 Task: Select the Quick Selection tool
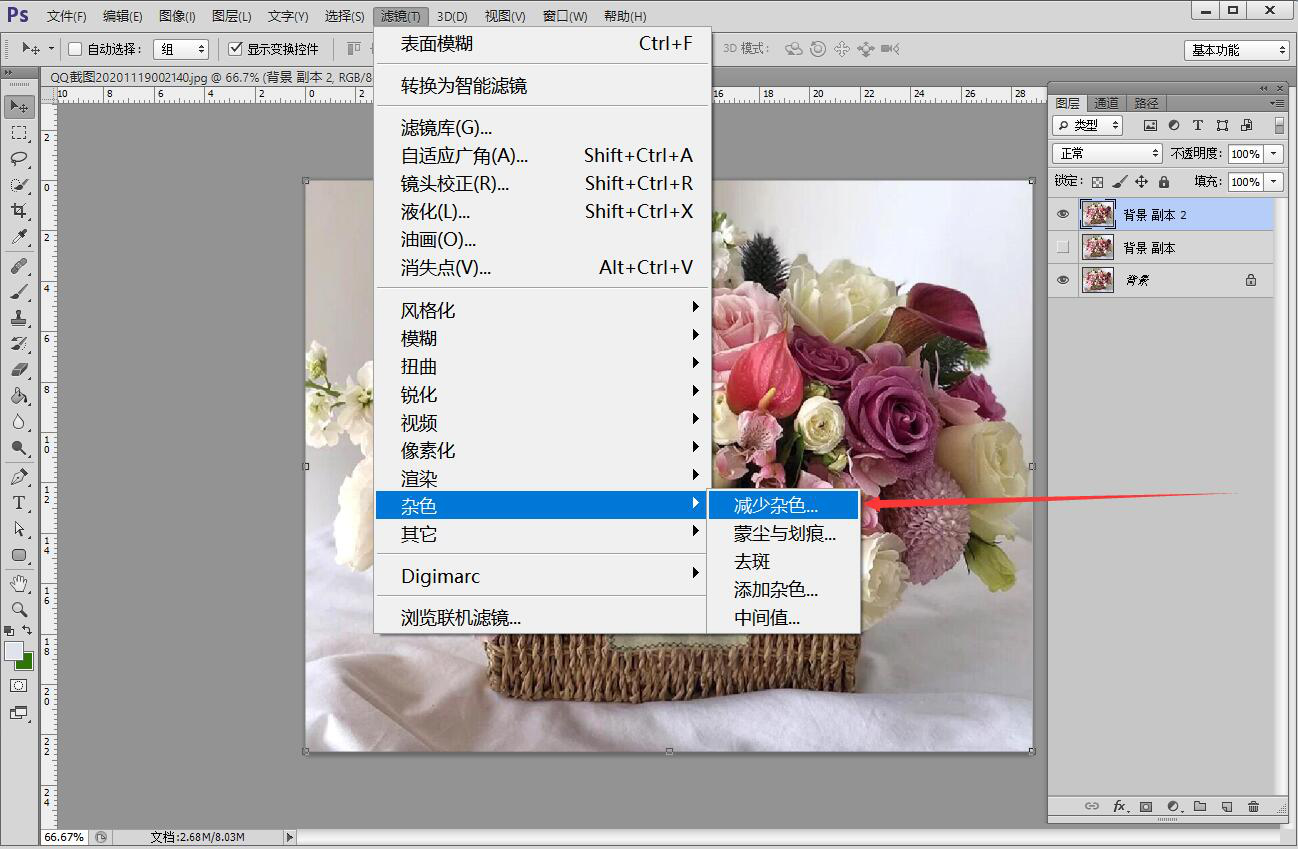(x=19, y=185)
